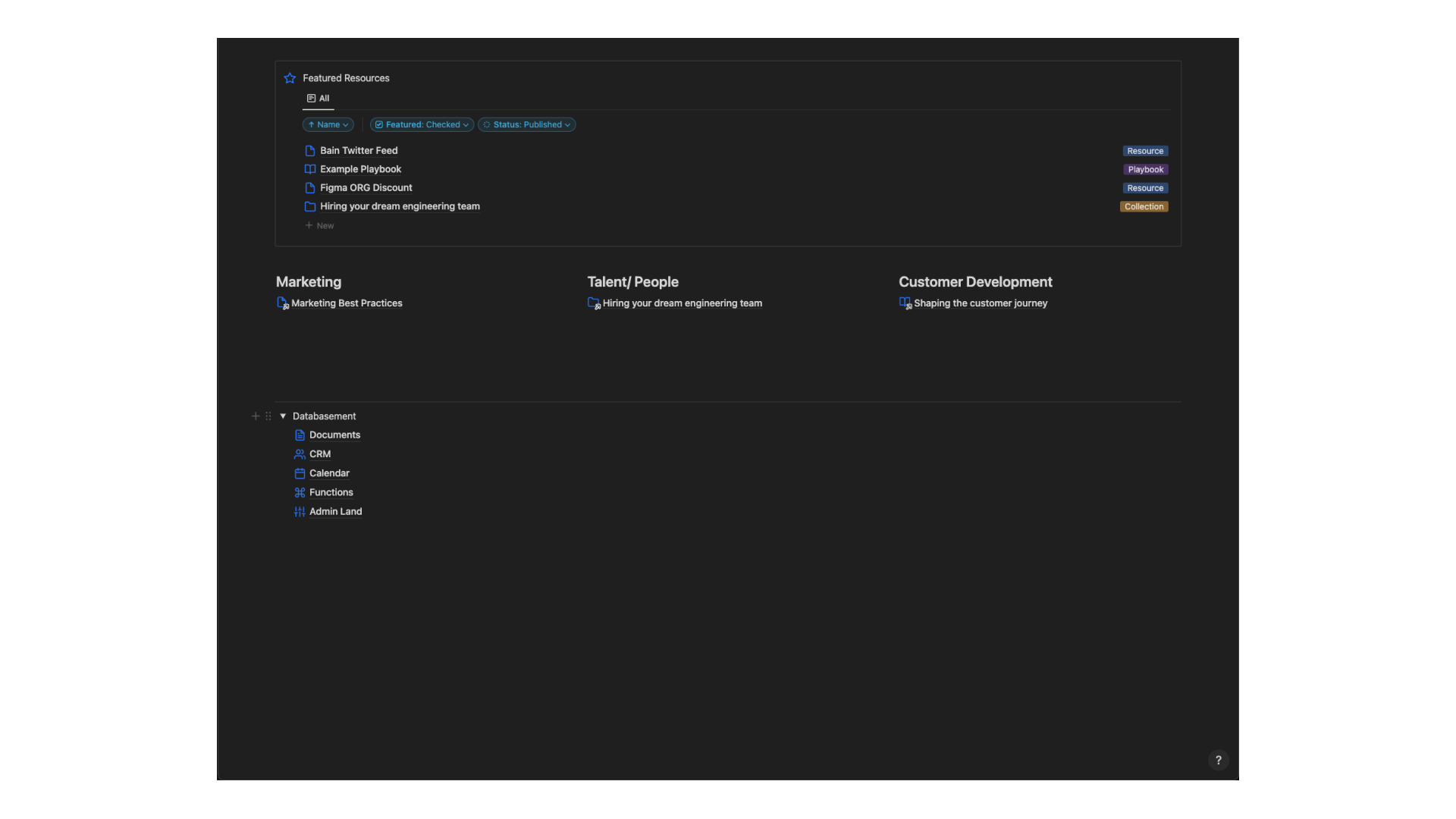Screen dimensions: 1456x819
Task: Click the orange Collection tag
Action: [1144, 207]
